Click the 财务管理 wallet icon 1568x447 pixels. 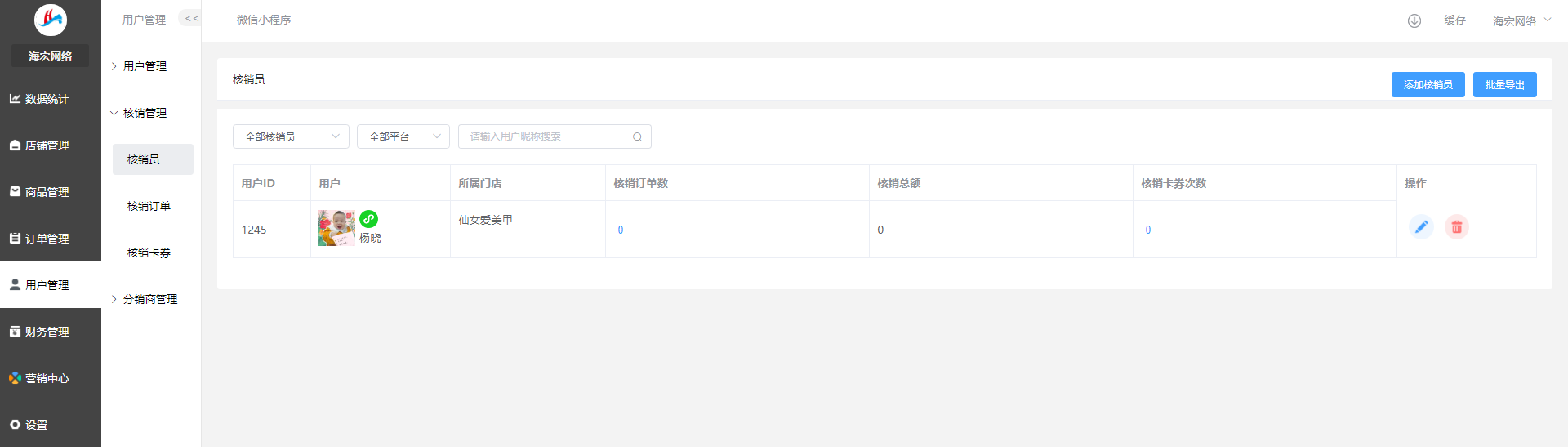pos(15,331)
